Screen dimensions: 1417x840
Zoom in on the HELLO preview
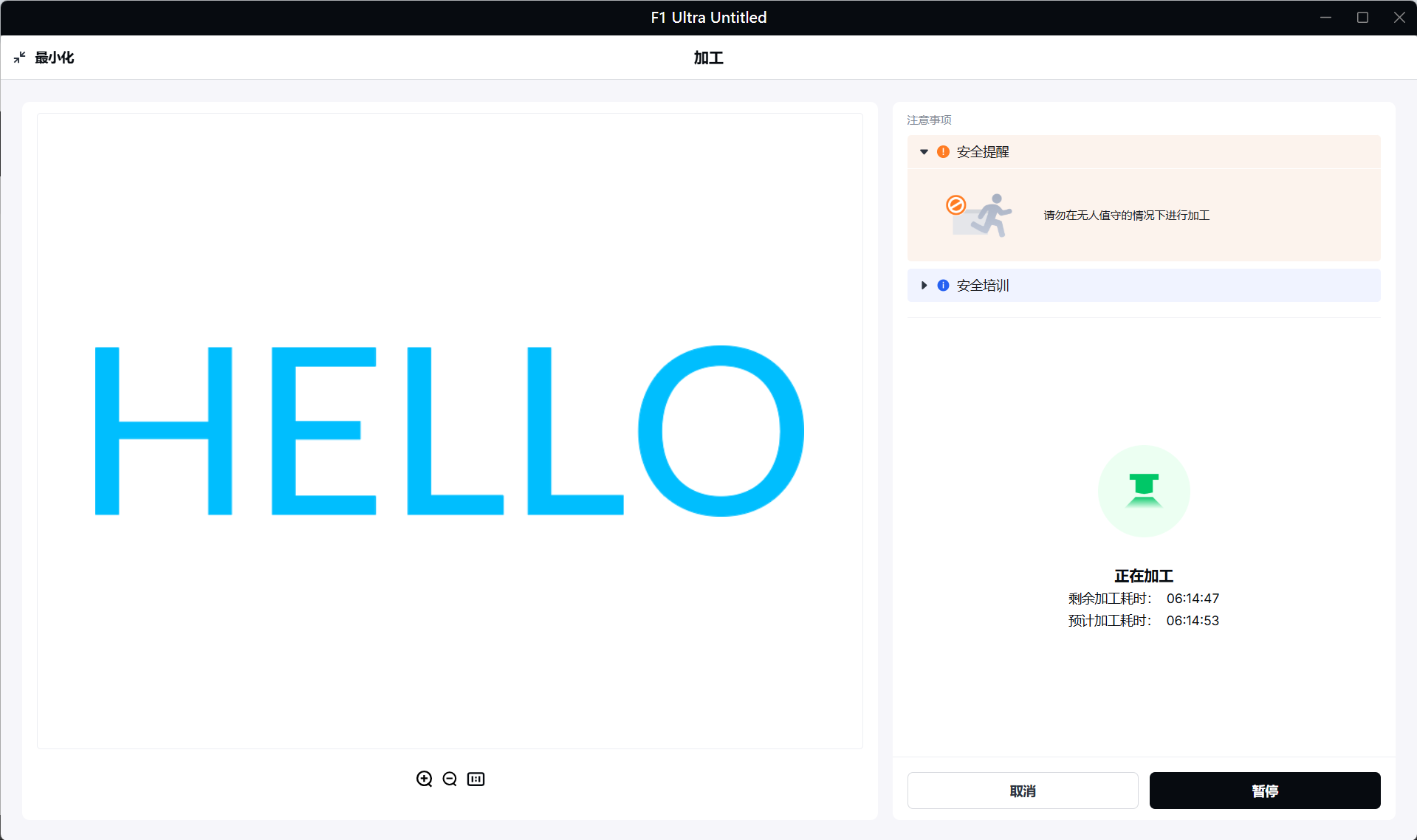[424, 779]
